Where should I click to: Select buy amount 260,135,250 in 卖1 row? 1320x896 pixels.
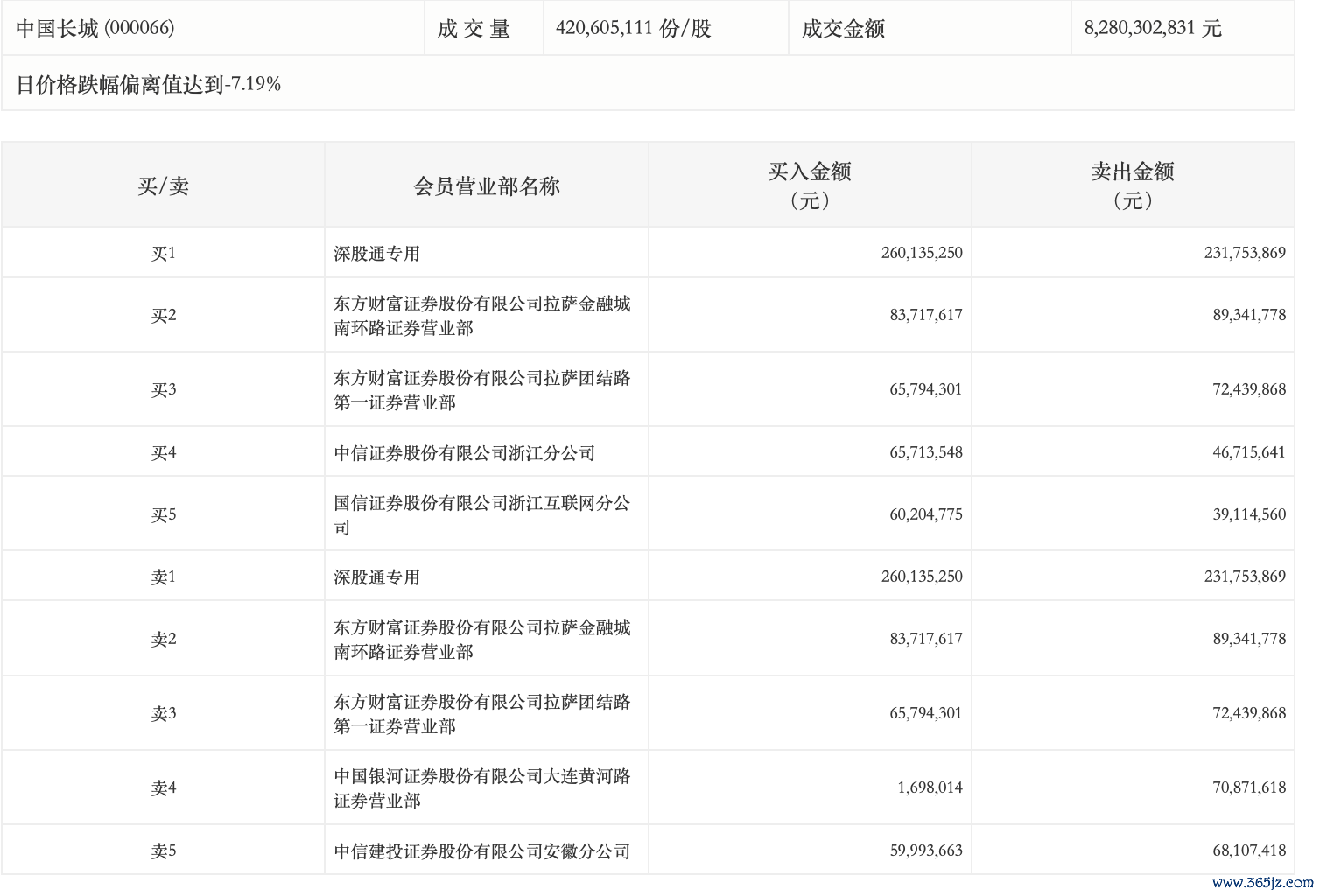tap(922, 577)
